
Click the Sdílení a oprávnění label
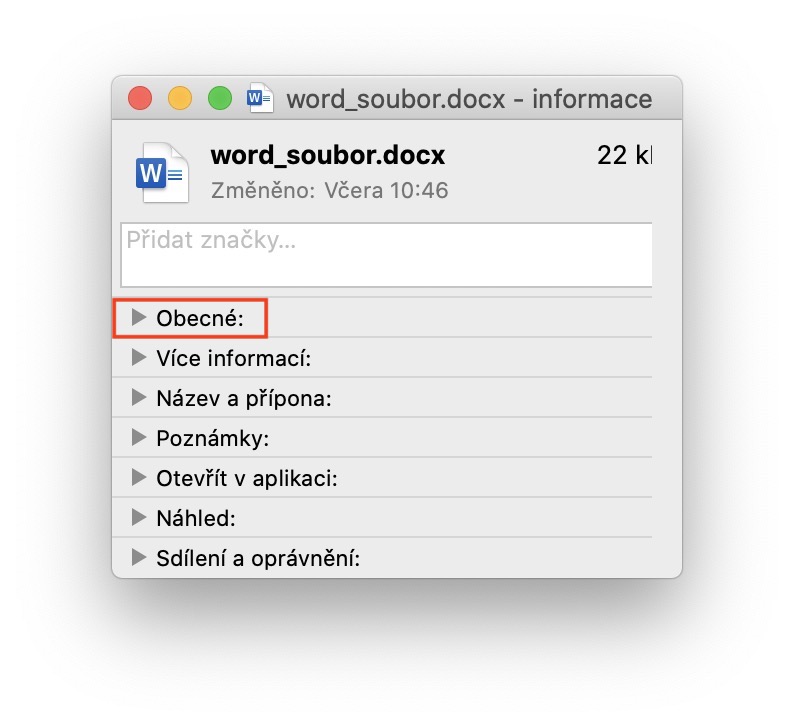point(258,559)
